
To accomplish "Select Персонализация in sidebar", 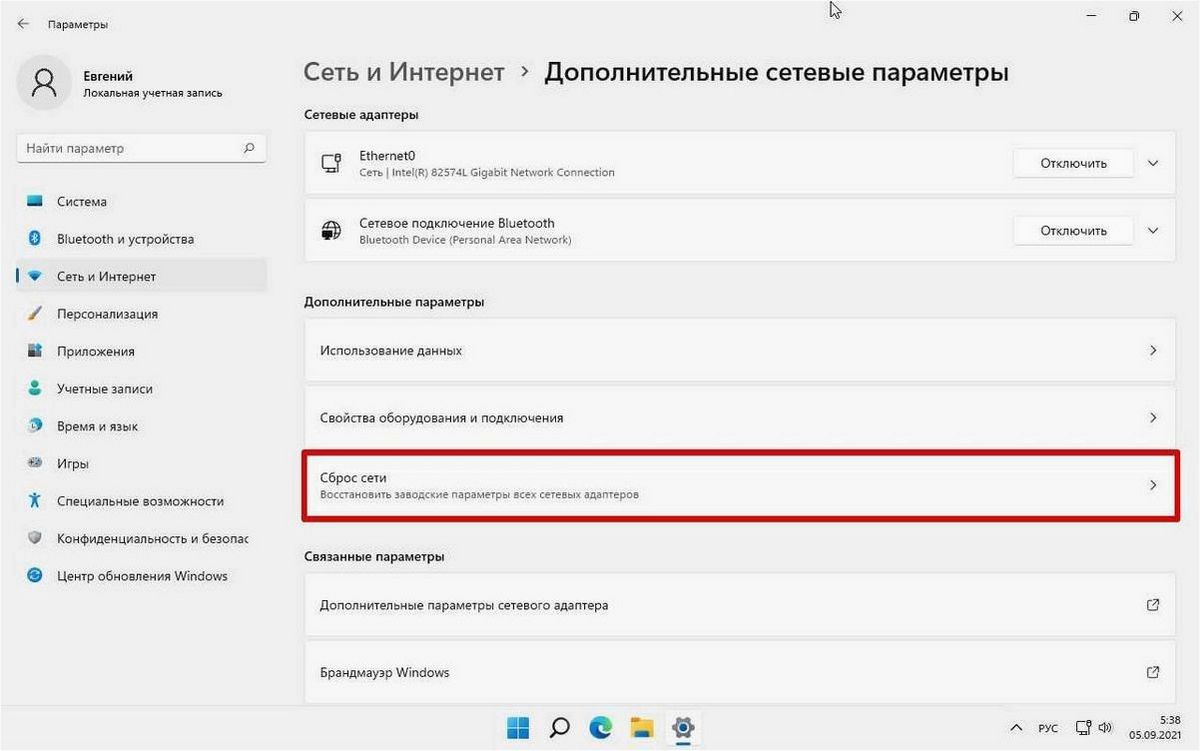I will click(142, 314).
